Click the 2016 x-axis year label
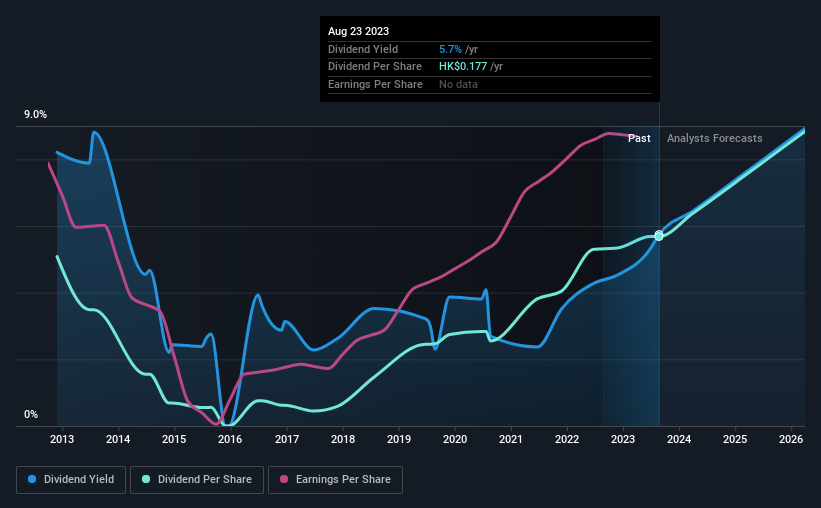Screen dimensions: 821x508 (x=230, y=439)
